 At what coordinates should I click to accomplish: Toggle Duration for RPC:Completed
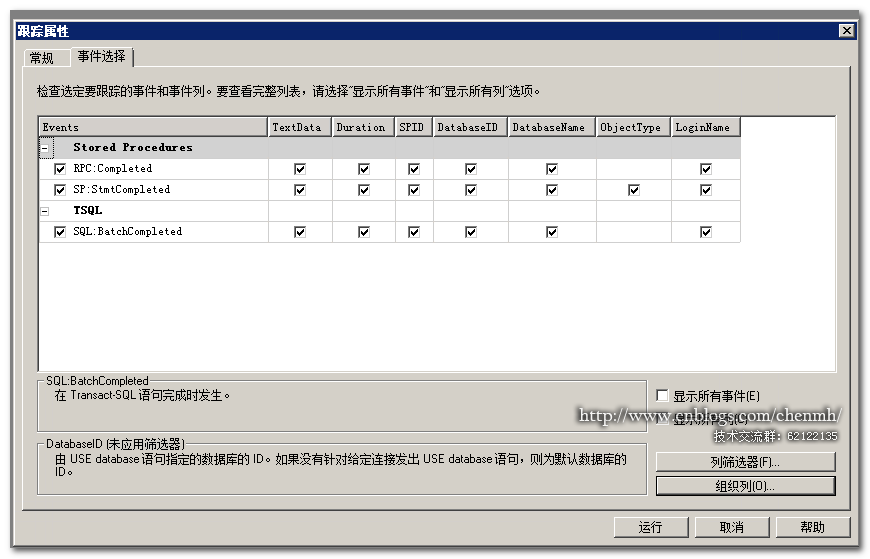[x=363, y=169]
